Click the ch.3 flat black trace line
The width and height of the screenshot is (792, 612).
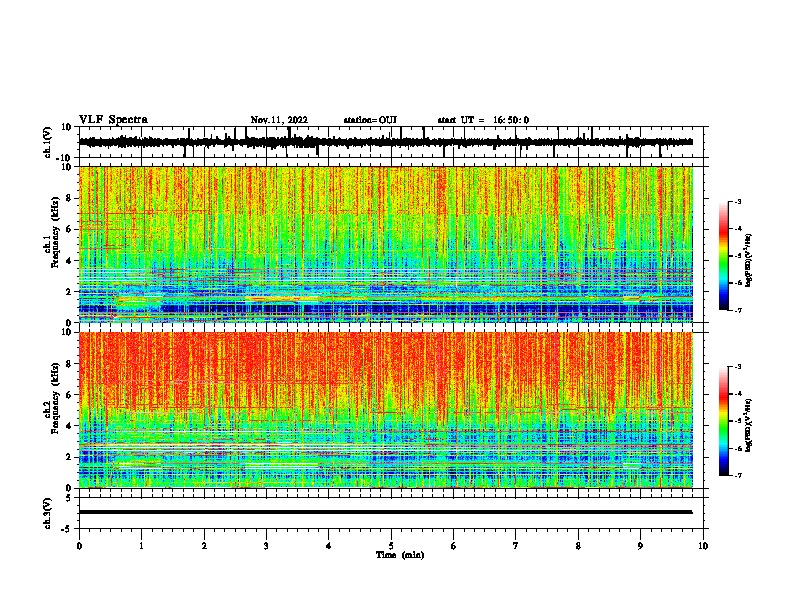click(386, 512)
